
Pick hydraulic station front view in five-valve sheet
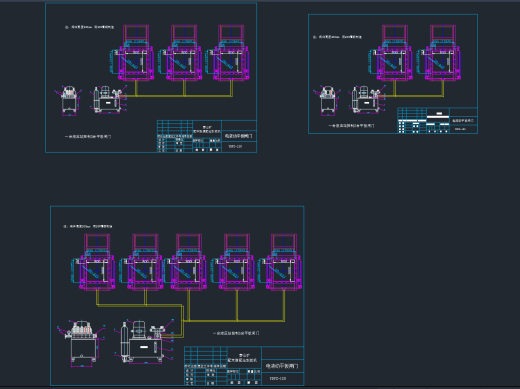tap(144, 342)
